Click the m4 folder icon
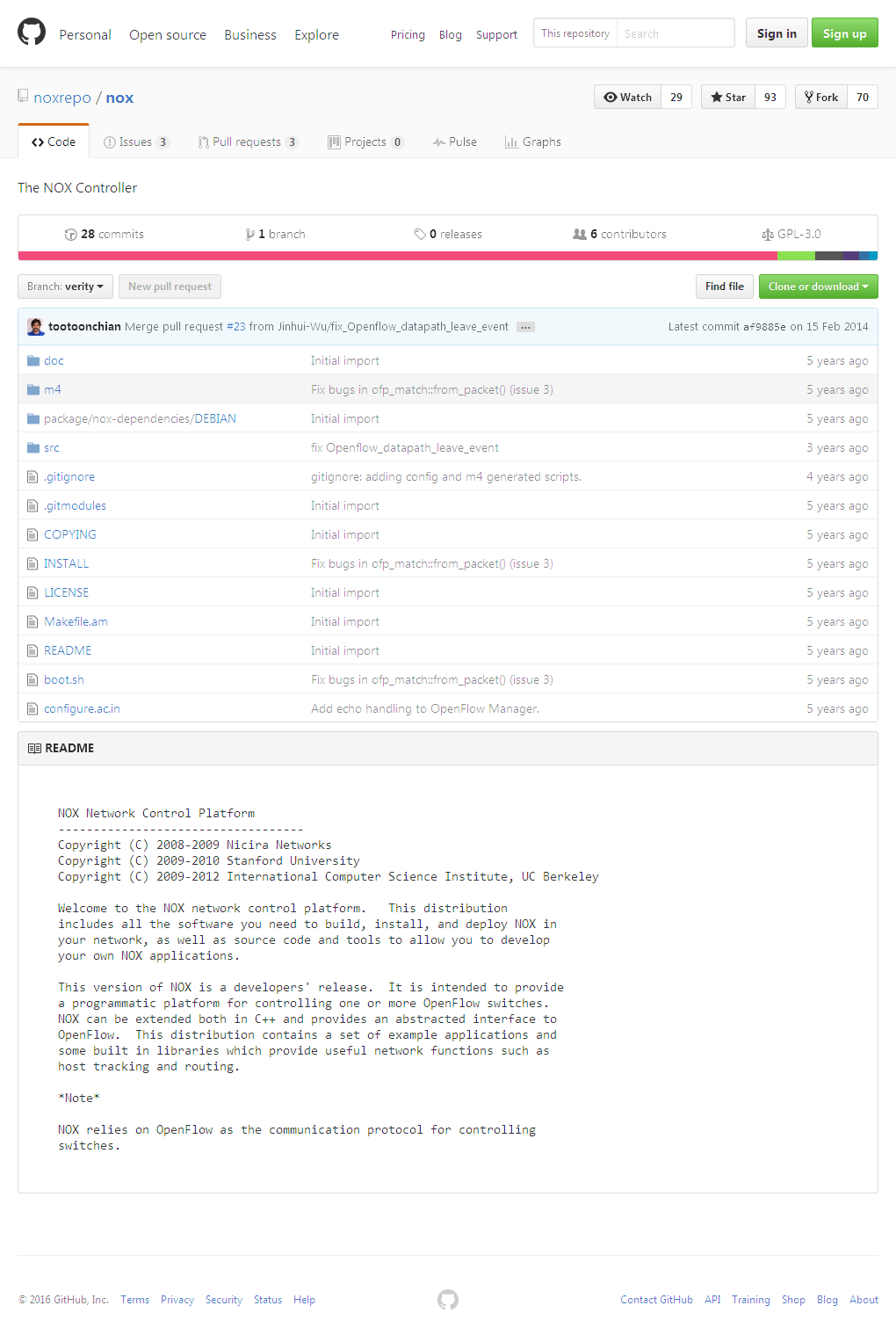896x1342 pixels. [x=33, y=389]
